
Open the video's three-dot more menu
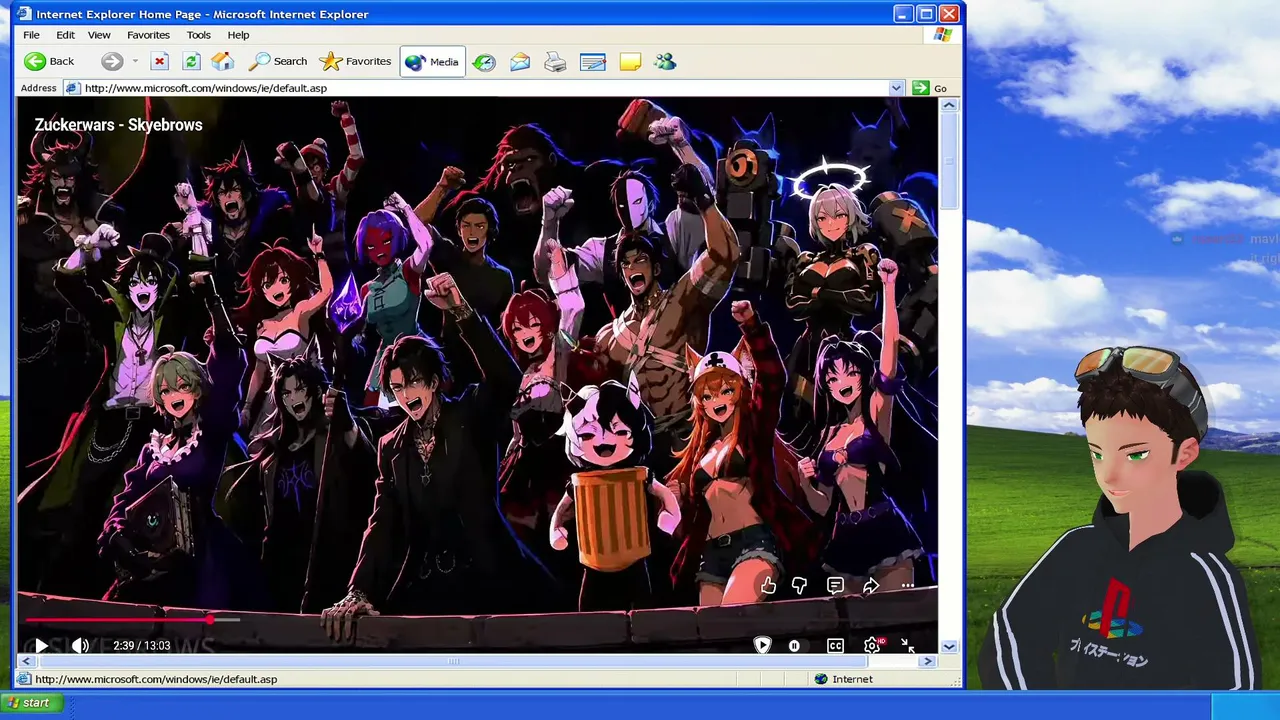tap(907, 586)
